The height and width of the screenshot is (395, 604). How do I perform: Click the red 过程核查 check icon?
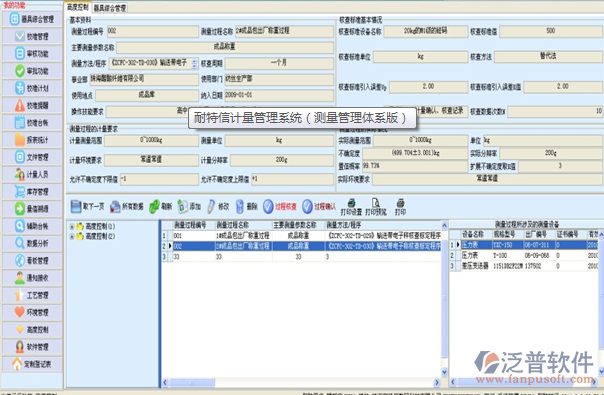click(x=268, y=207)
